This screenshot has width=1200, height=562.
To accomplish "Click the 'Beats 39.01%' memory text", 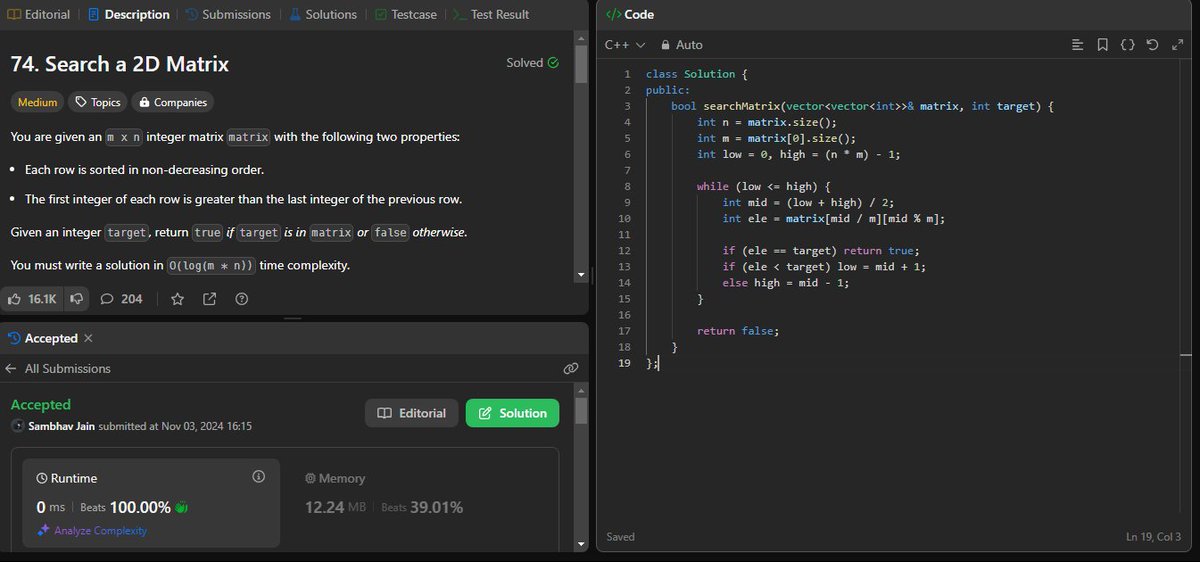I will pyautogui.click(x=422, y=507).
